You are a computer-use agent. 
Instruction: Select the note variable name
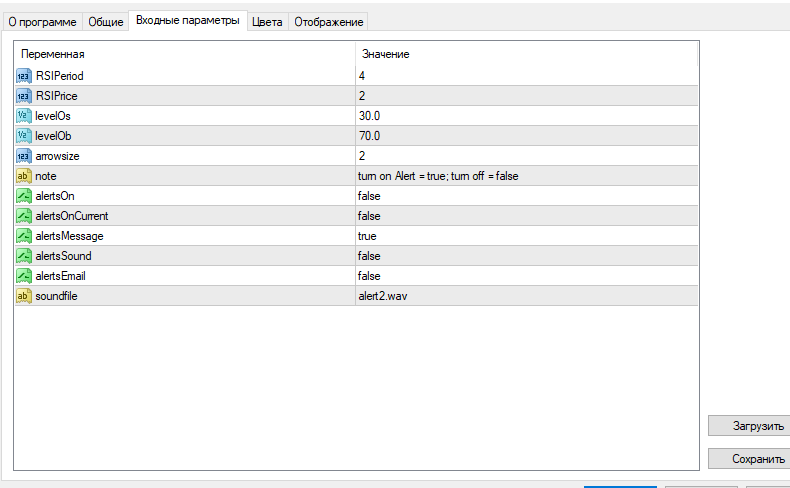click(46, 176)
